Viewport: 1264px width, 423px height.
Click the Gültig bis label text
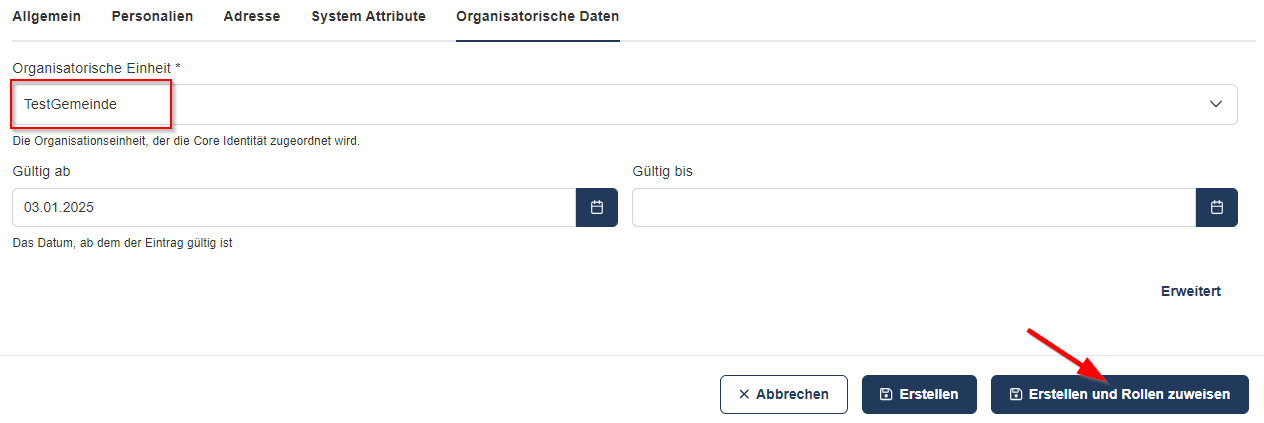(x=662, y=171)
